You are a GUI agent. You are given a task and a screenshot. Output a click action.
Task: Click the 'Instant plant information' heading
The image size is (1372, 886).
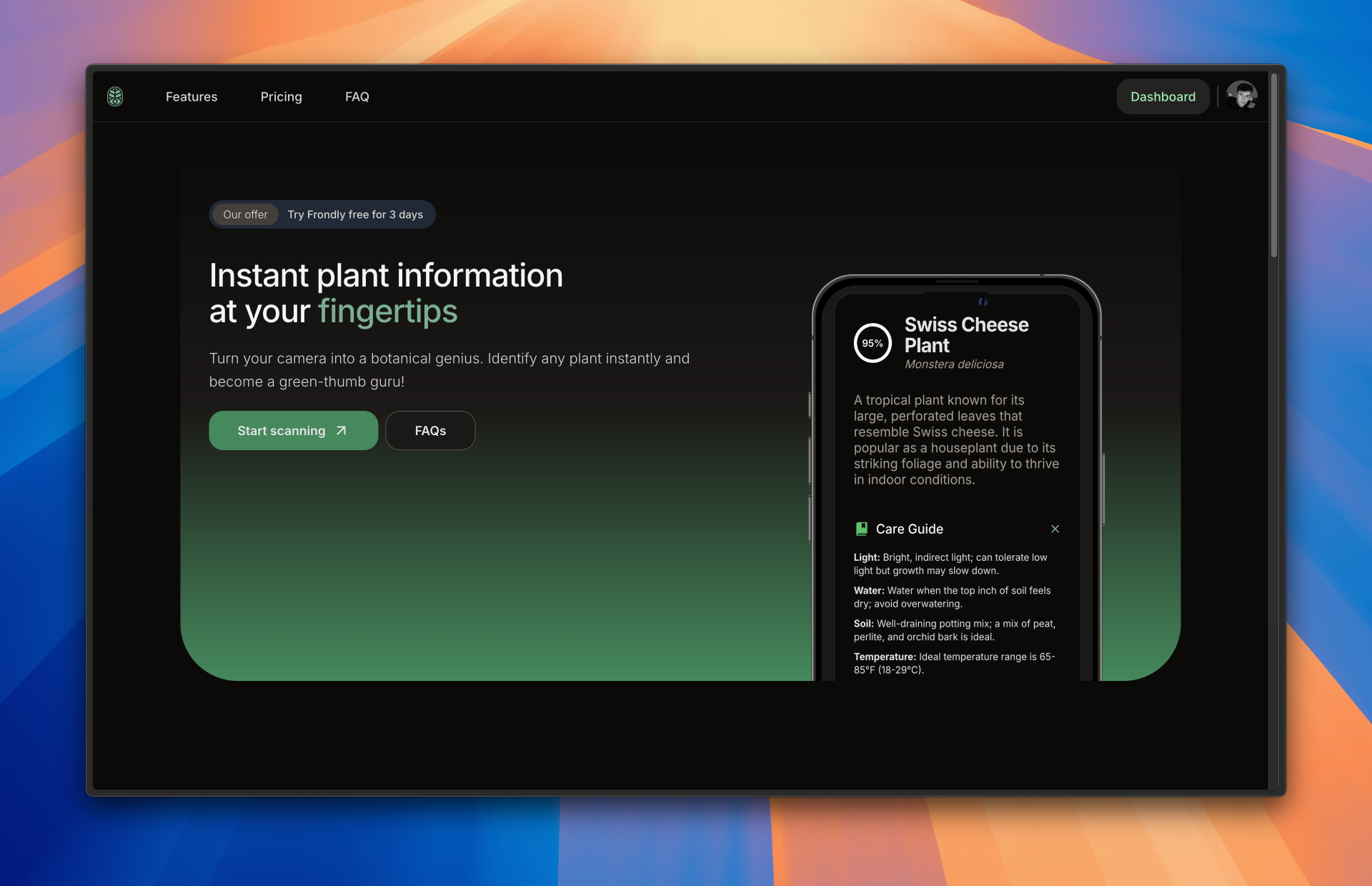(386, 275)
